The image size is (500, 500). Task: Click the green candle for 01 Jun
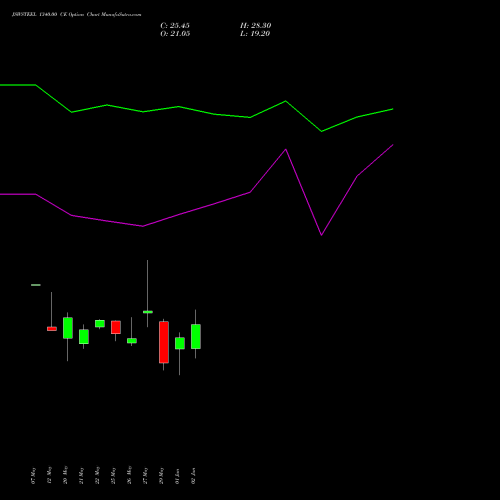[x=180, y=343]
